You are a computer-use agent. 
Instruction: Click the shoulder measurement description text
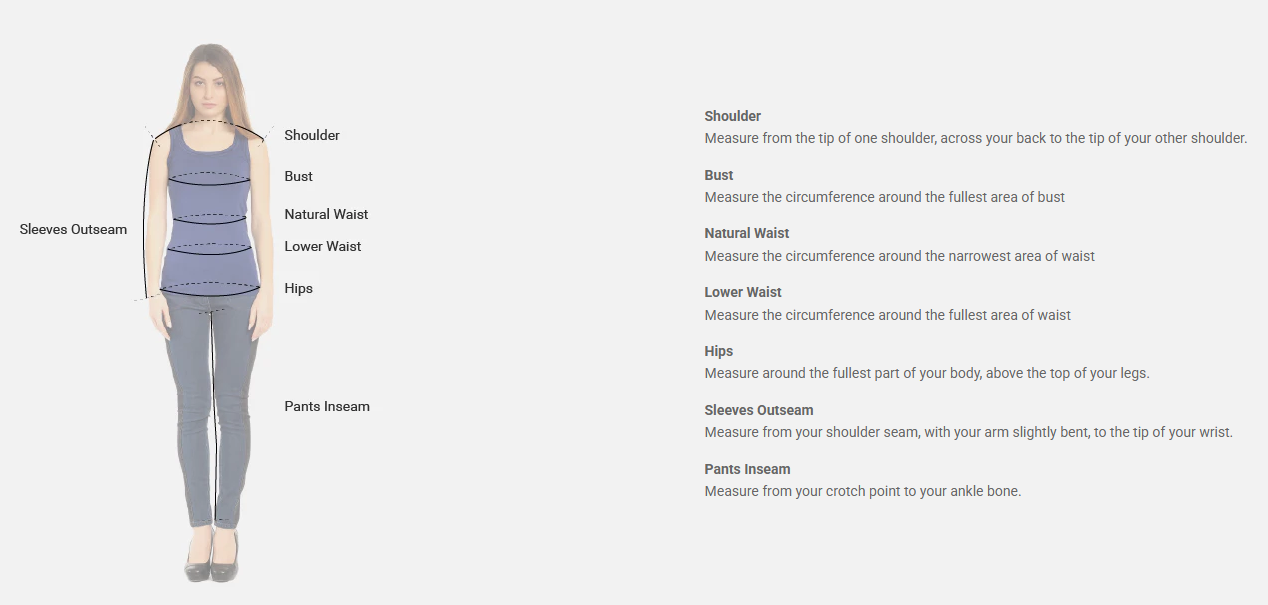coord(976,138)
